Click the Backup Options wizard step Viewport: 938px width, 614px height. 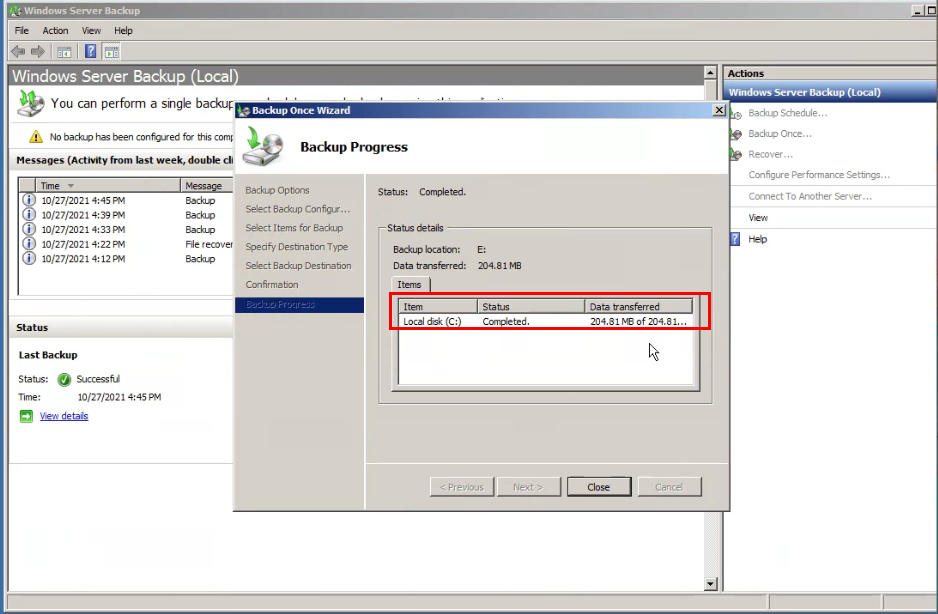pos(278,190)
